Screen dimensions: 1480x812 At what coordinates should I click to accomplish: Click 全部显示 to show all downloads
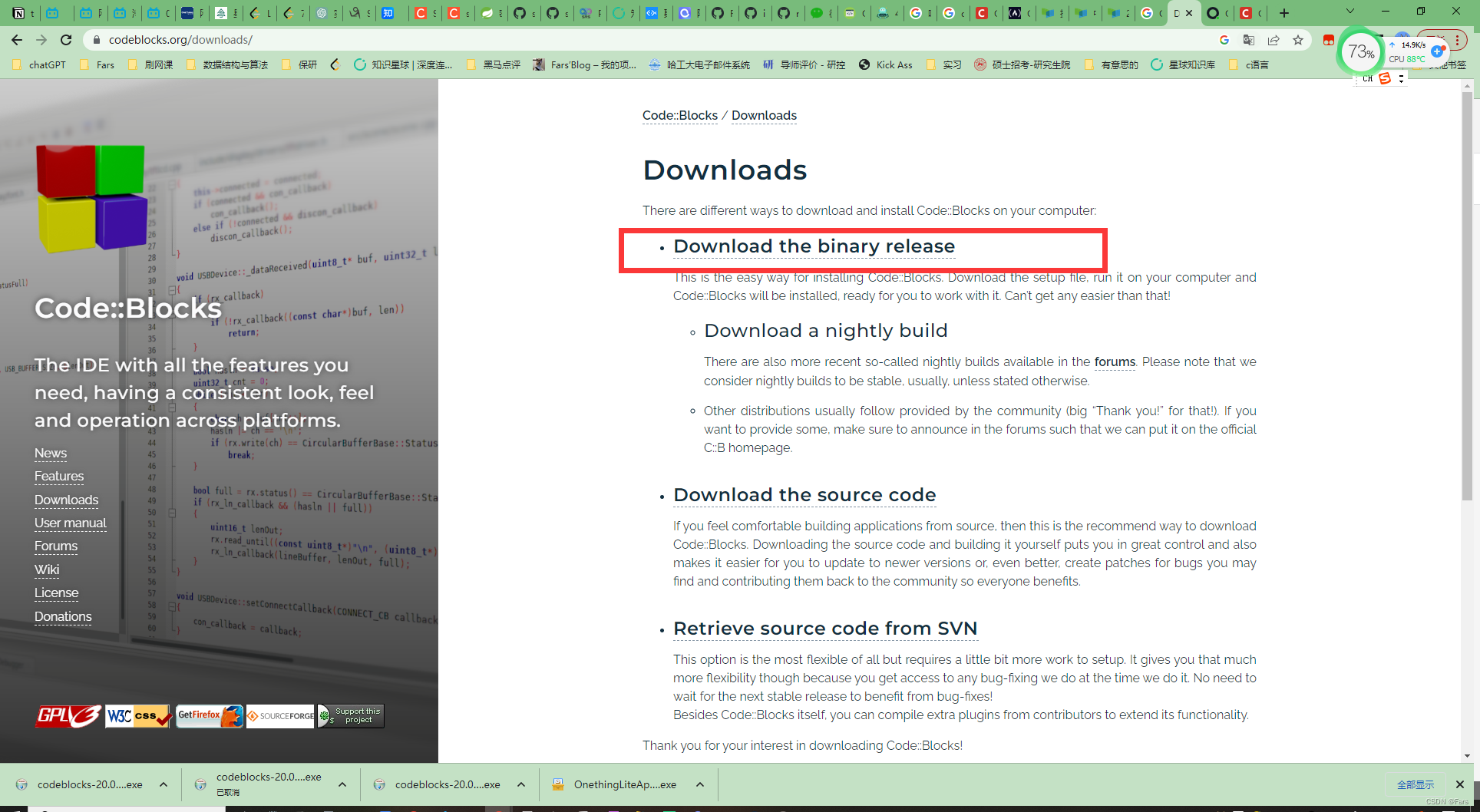tap(1416, 784)
